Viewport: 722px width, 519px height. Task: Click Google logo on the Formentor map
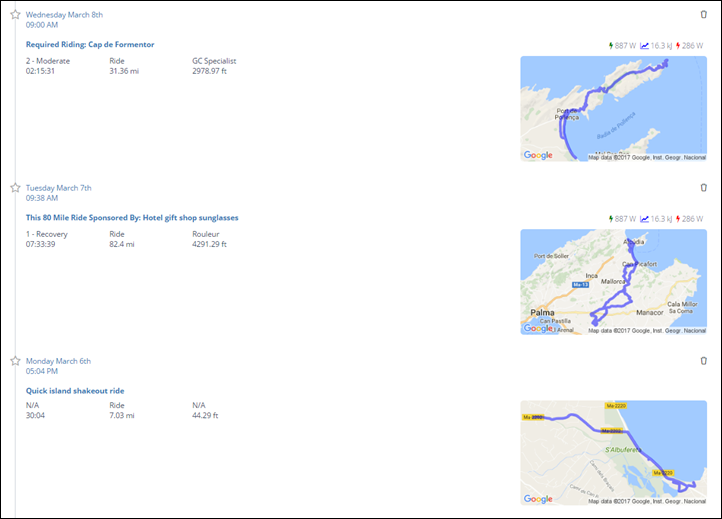[538, 155]
